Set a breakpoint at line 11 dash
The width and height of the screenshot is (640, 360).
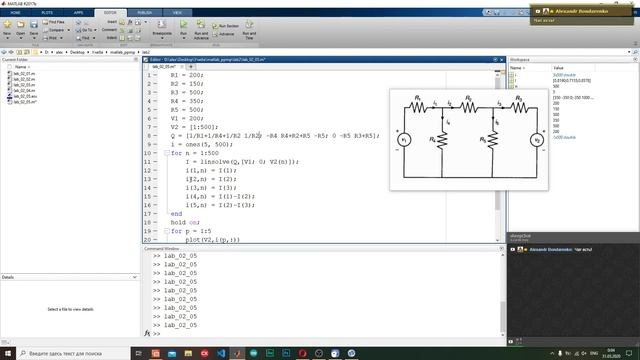(x=156, y=162)
